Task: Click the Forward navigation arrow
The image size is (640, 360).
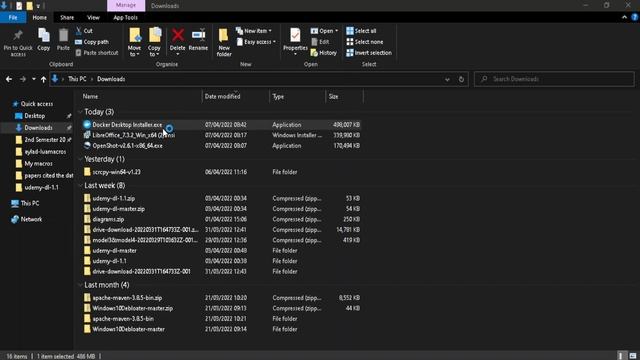Action: (x=23, y=79)
